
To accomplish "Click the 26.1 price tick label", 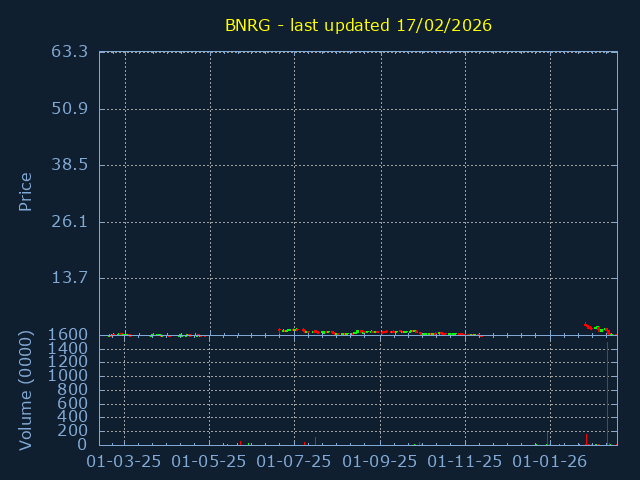I will pyautogui.click(x=70, y=221).
